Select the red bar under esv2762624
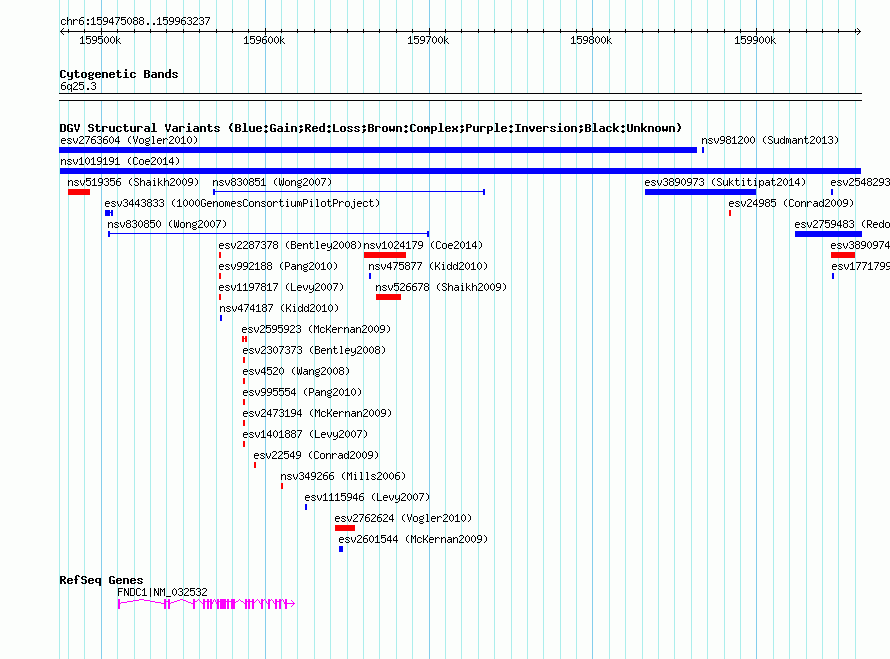Viewport: 890px width, 659px height. (345, 528)
